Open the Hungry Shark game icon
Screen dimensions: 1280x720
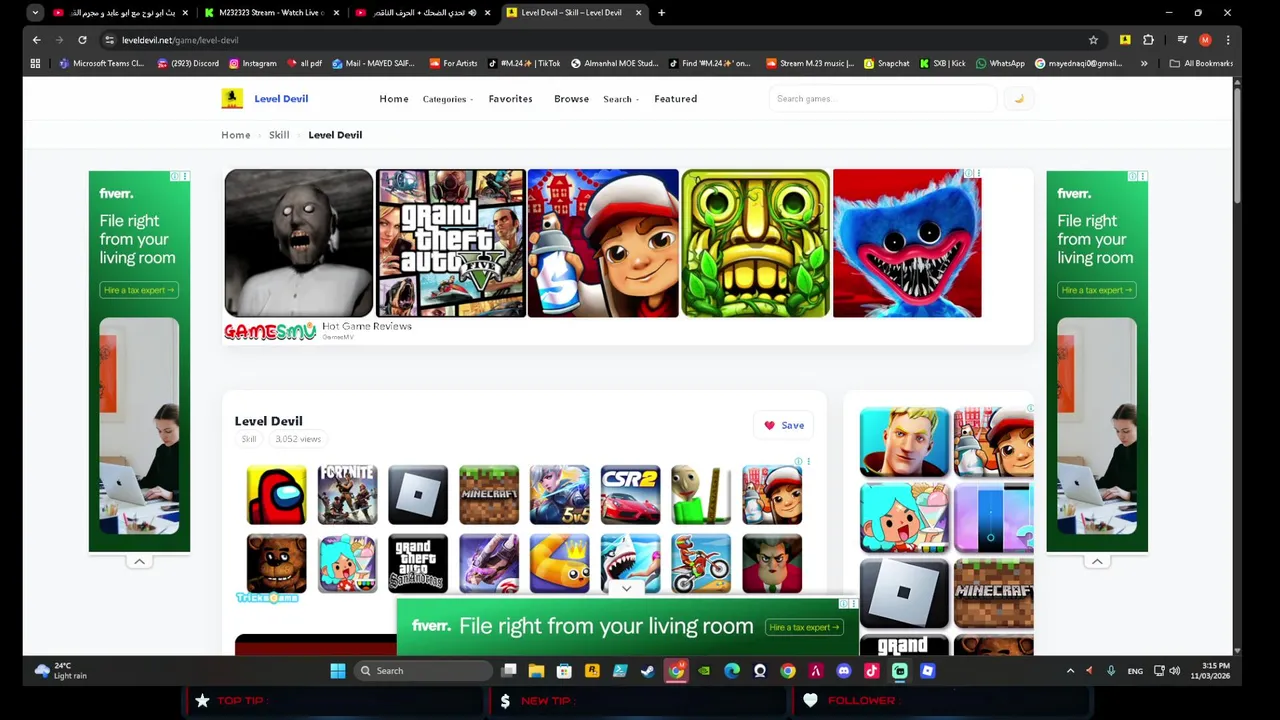(x=630, y=563)
